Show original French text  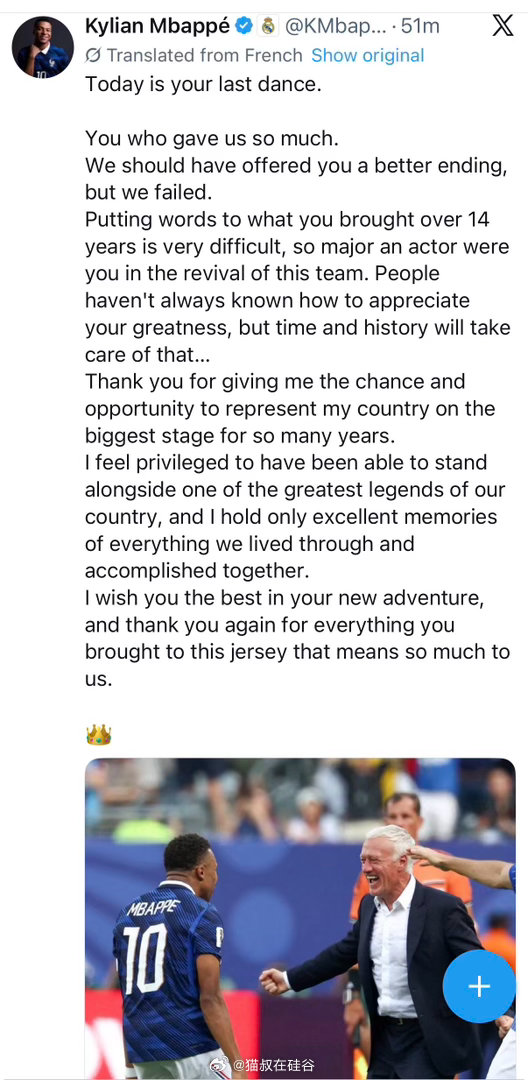coord(368,55)
